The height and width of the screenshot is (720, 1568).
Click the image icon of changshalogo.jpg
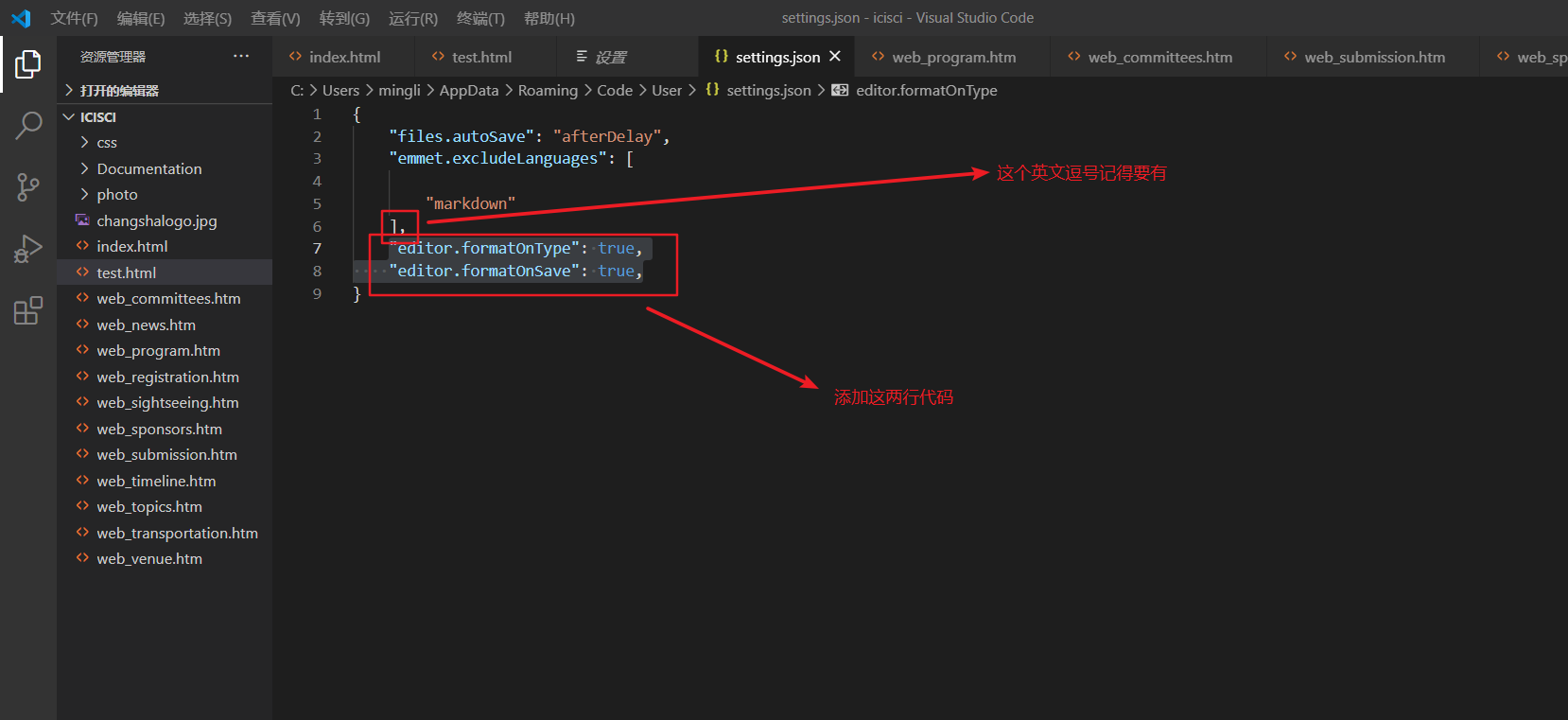tap(82, 220)
